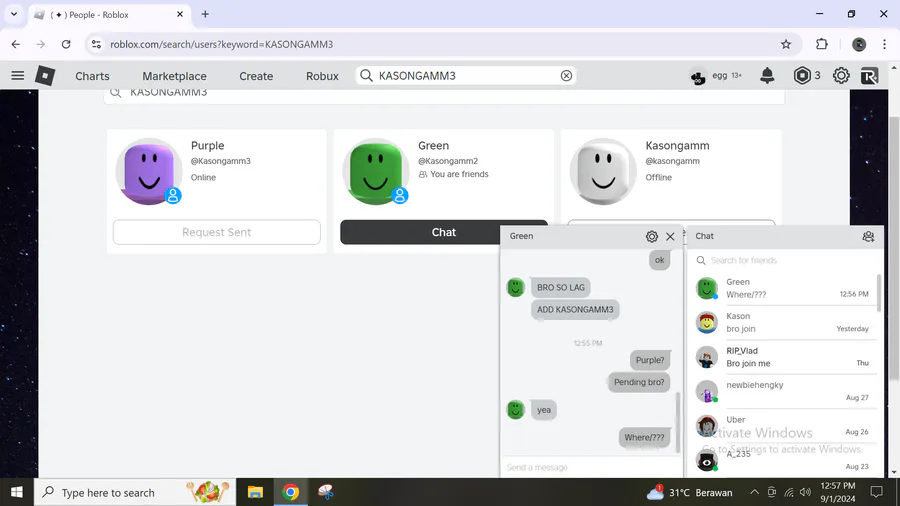Open the hamburger navigation menu
The height and width of the screenshot is (506, 900).
click(x=18, y=76)
